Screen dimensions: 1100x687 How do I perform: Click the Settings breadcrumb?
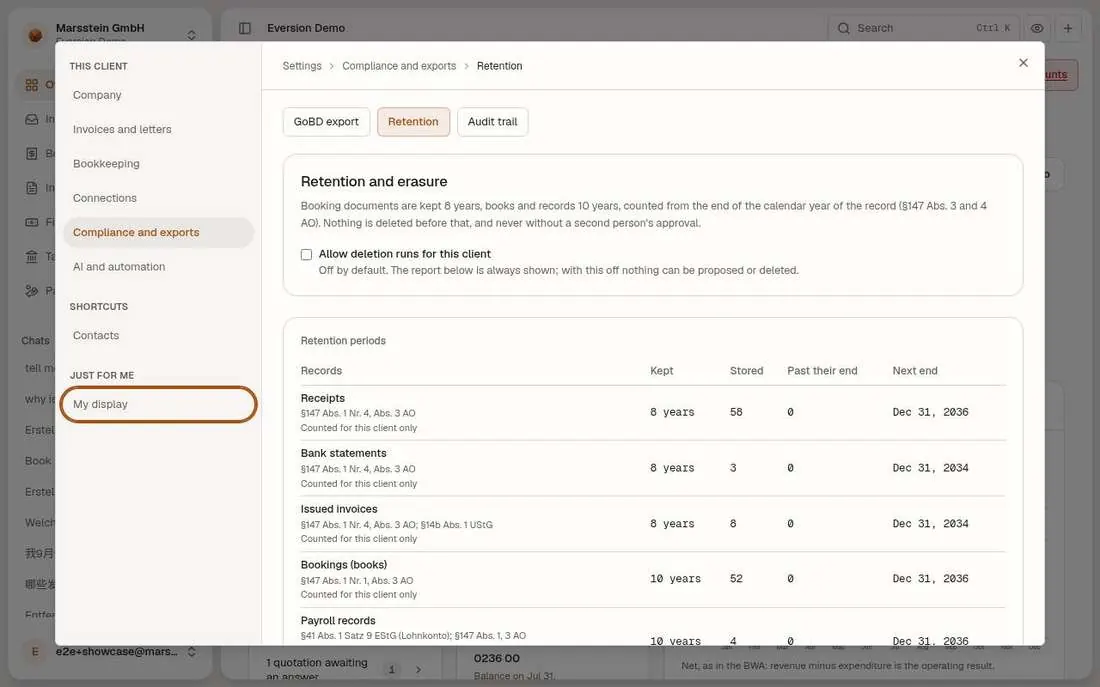pos(302,66)
